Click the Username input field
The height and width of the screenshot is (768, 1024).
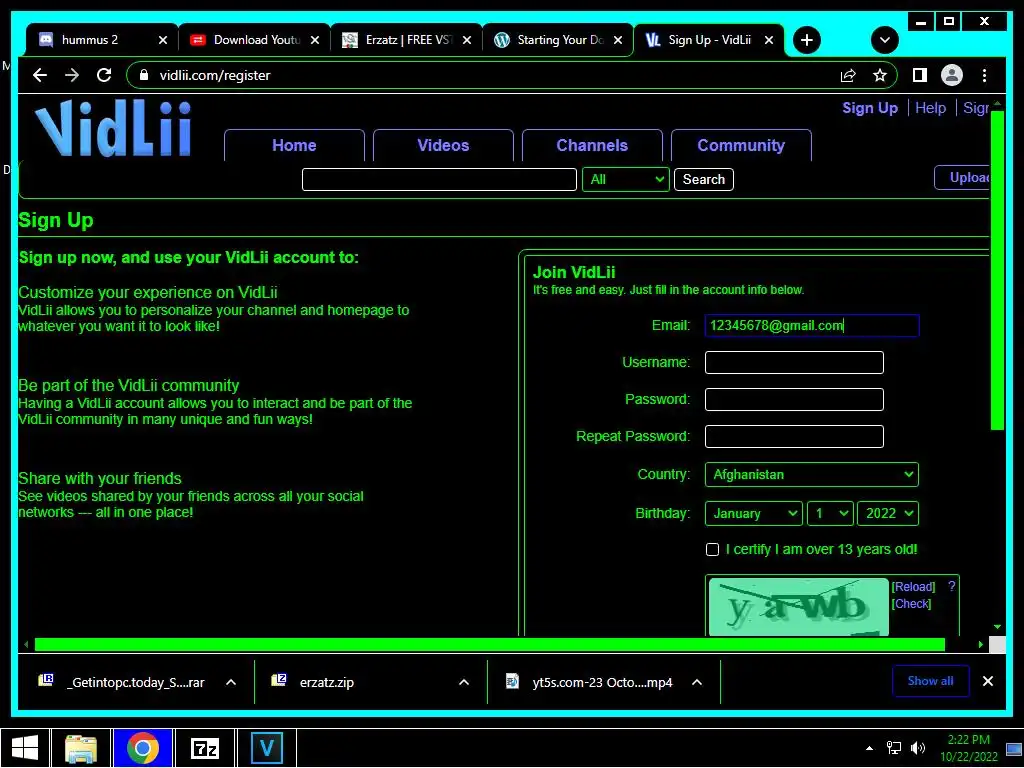794,362
